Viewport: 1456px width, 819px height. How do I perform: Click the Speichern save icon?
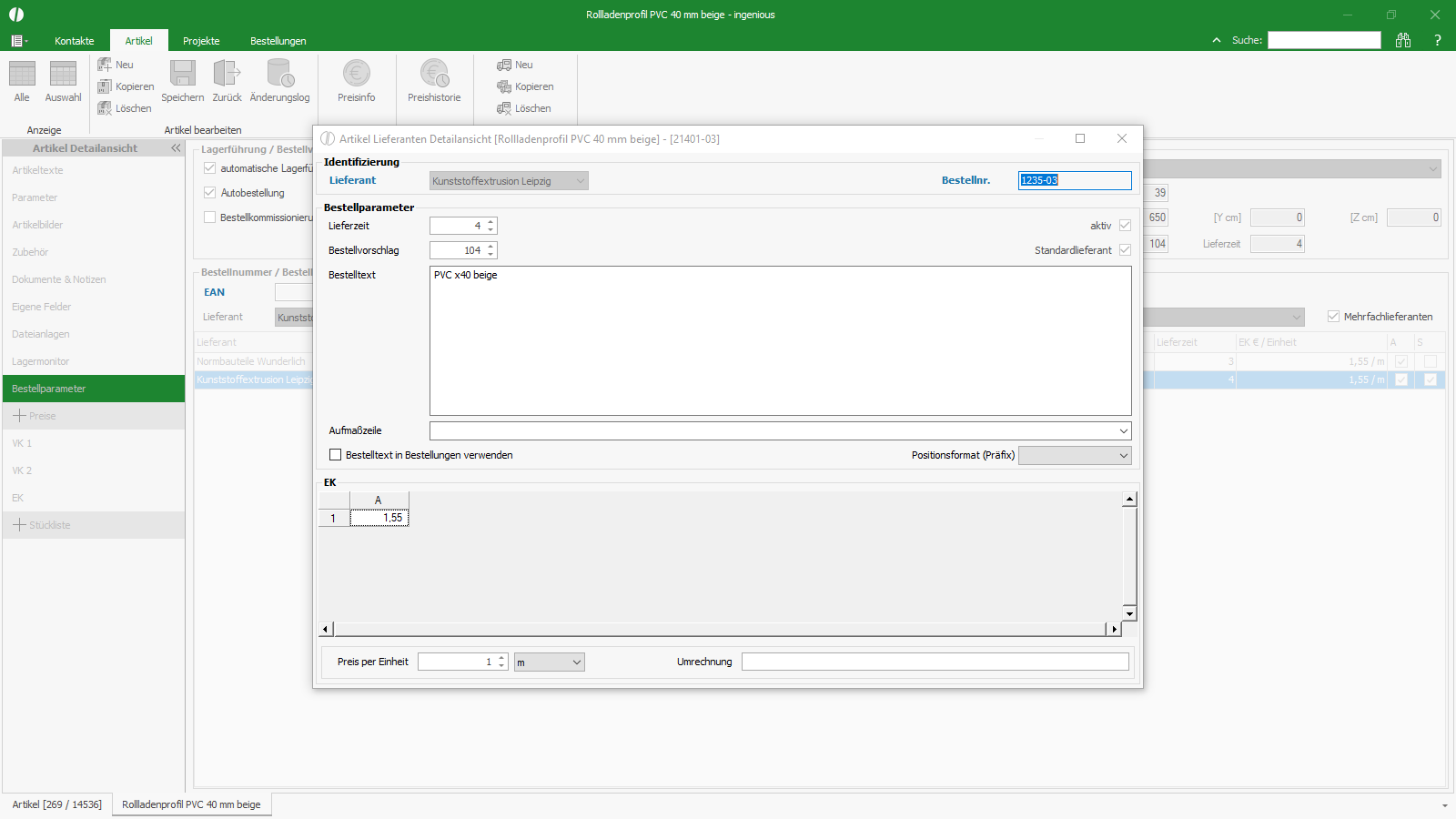[x=183, y=74]
